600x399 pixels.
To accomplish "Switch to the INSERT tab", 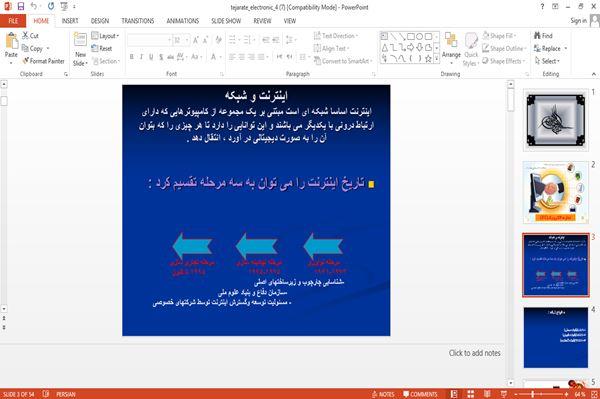I will [70, 21].
